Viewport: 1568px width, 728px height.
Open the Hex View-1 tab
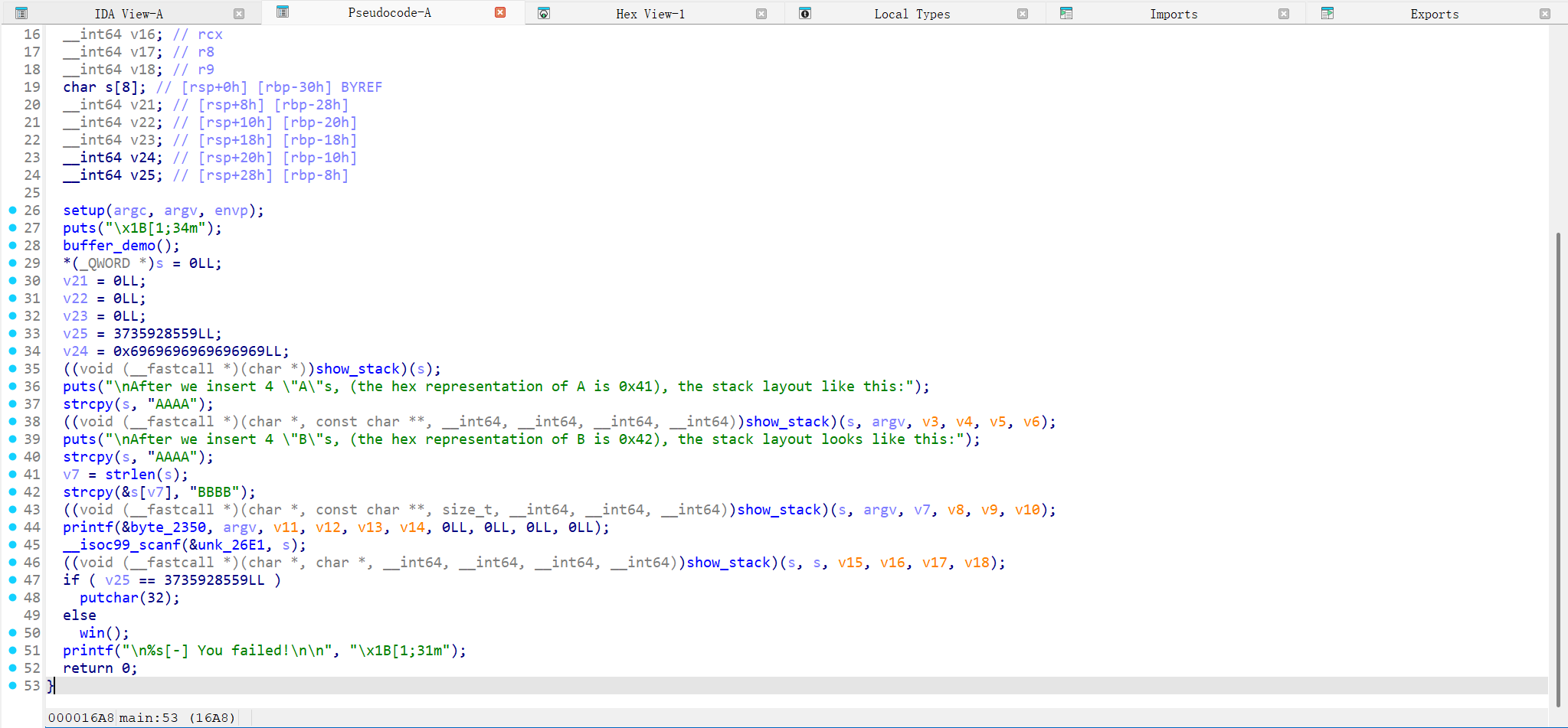point(650,14)
